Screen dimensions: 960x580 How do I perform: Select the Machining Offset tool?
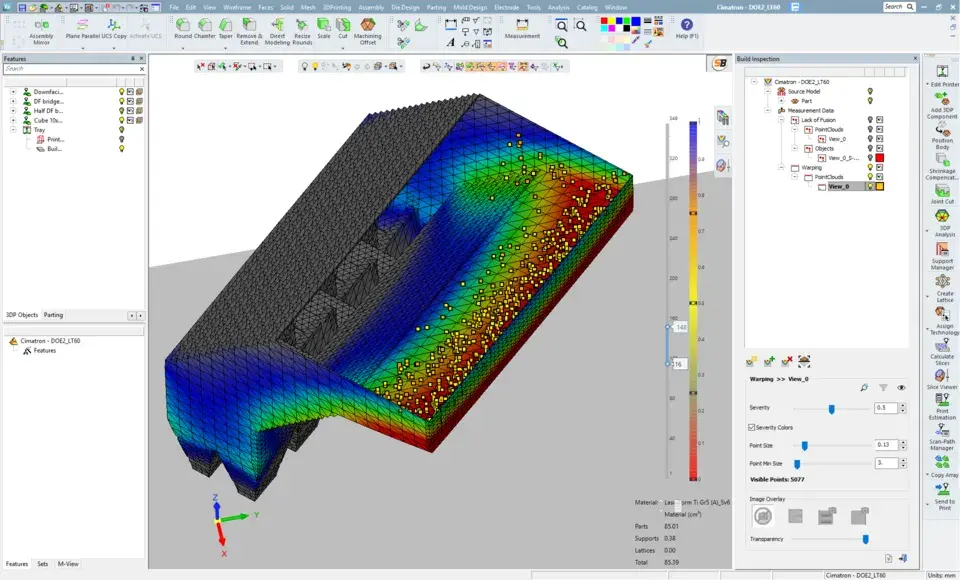[x=368, y=26]
